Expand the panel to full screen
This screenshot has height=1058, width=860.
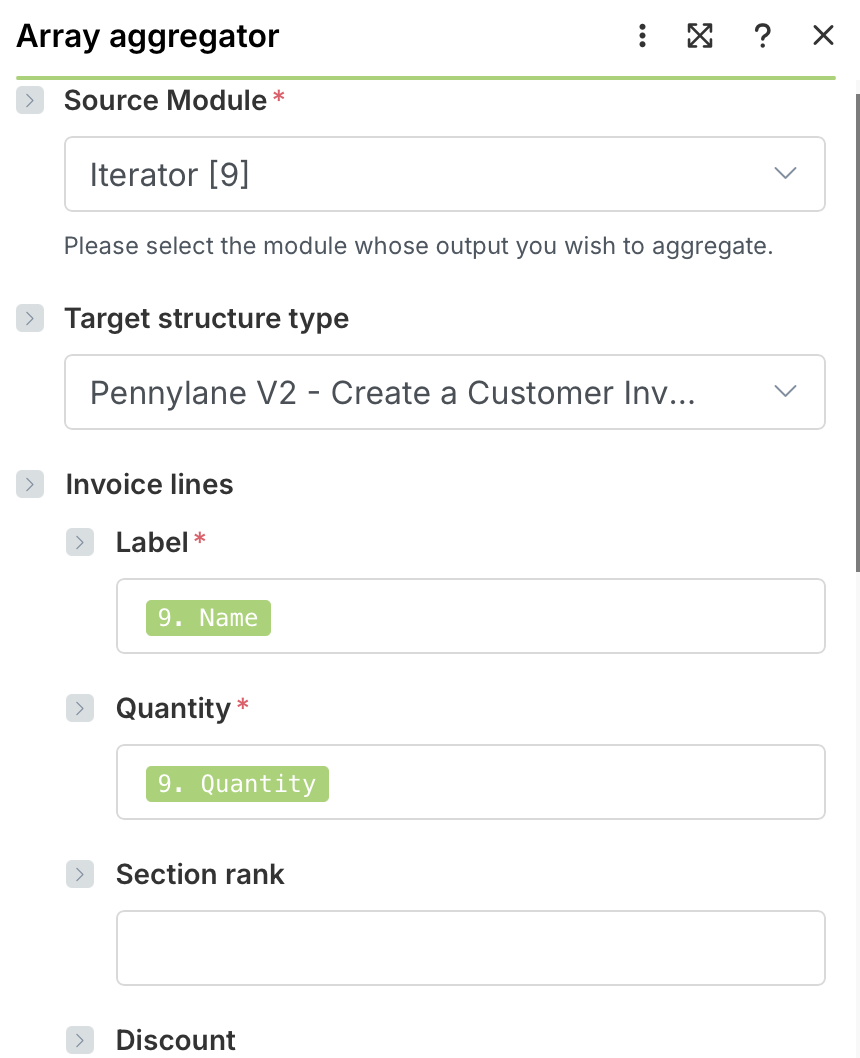click(x=700, y=37)
